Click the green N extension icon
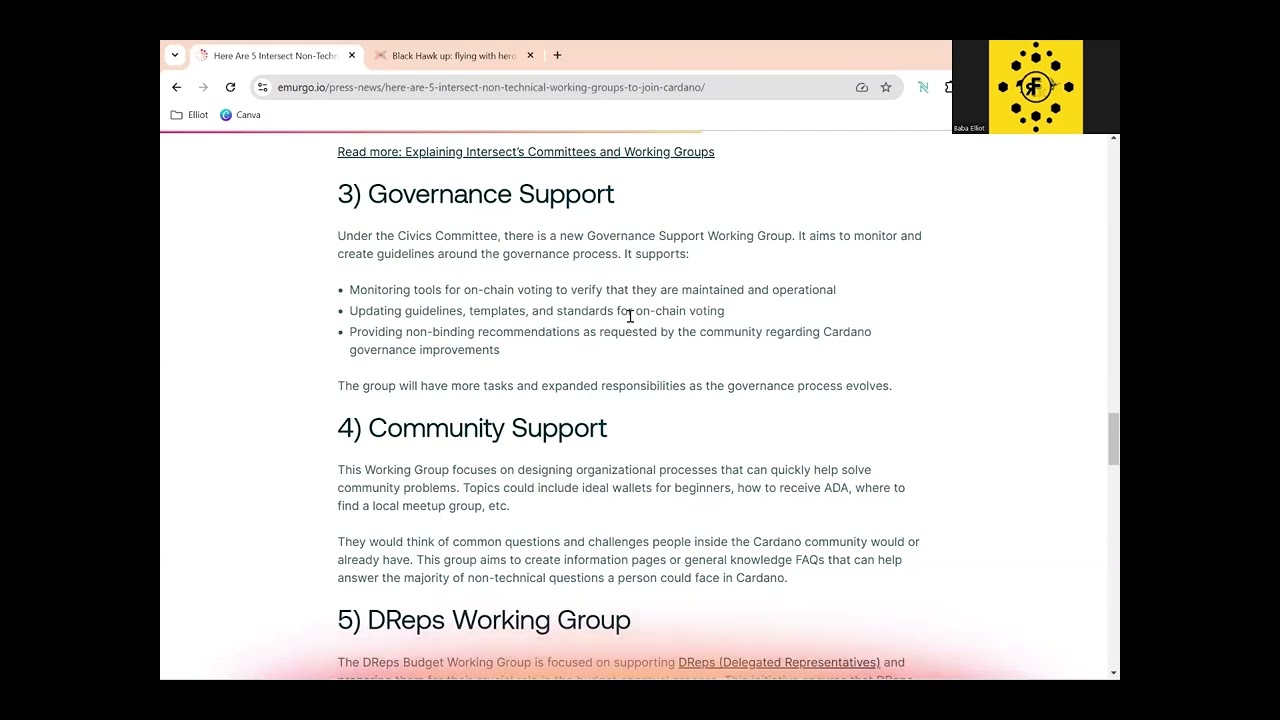 pos(923,87)
